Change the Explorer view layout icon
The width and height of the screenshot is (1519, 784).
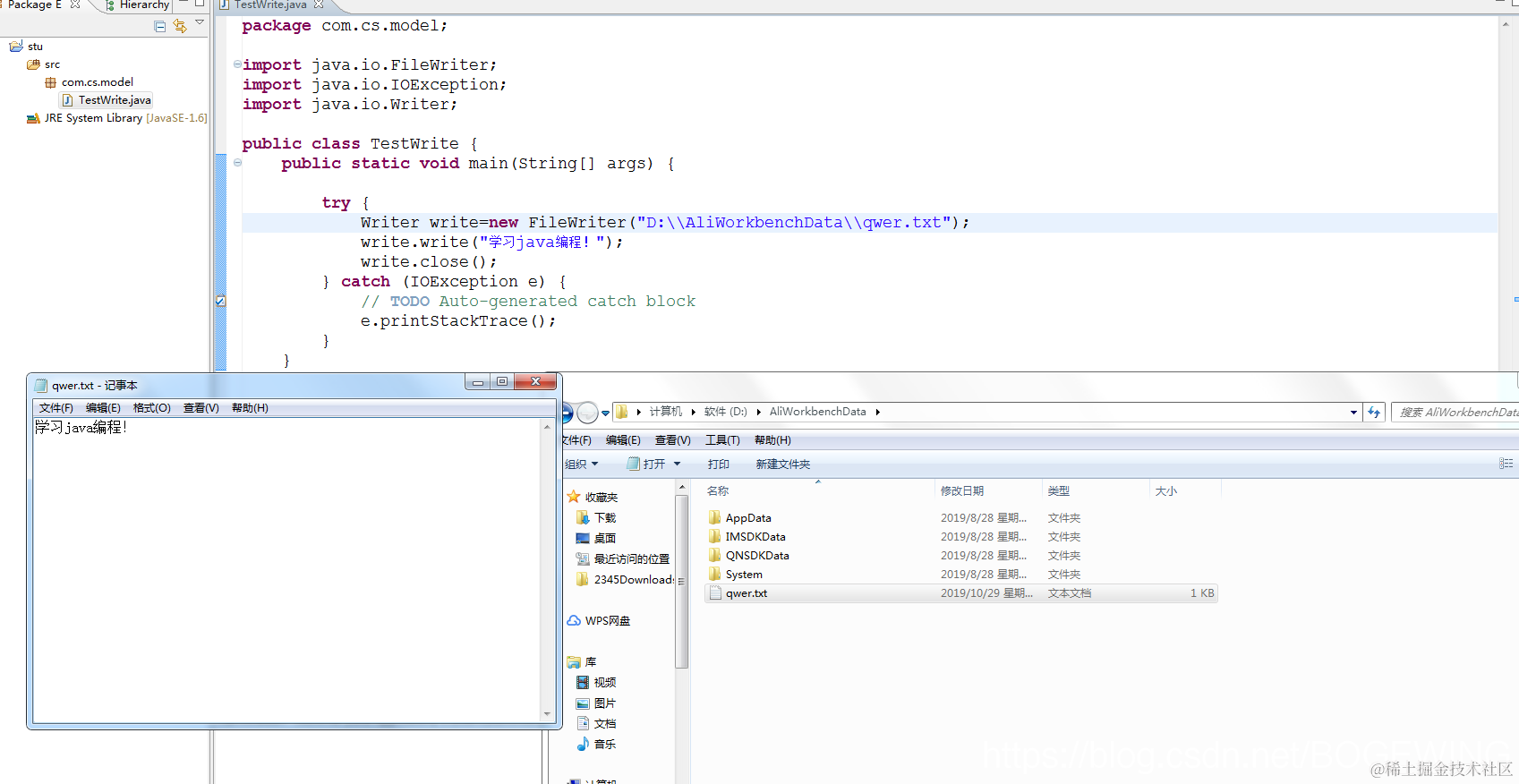[1506, 464]
